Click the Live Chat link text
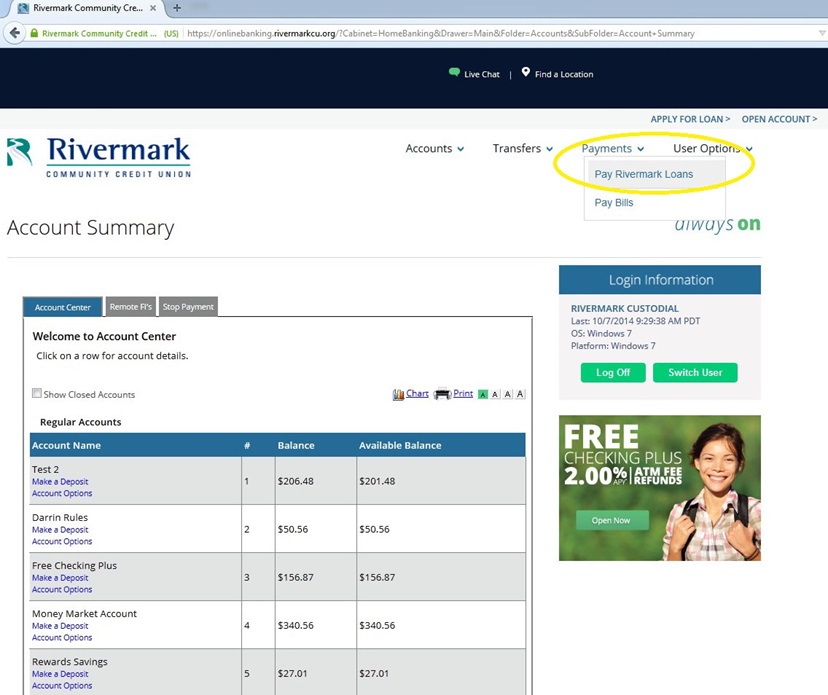Viewport: 828px width, 695px height. coord(482,74)
